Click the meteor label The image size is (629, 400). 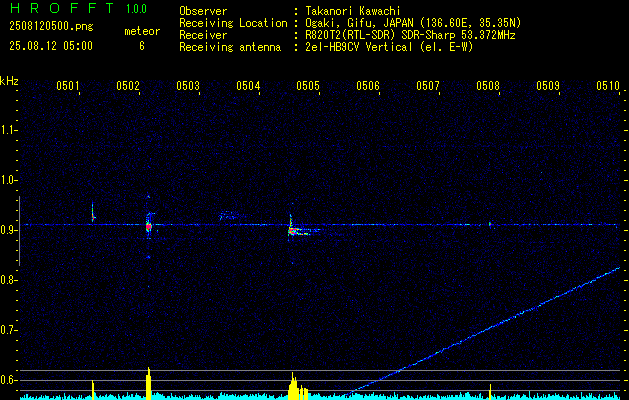(x=142, y=31)
